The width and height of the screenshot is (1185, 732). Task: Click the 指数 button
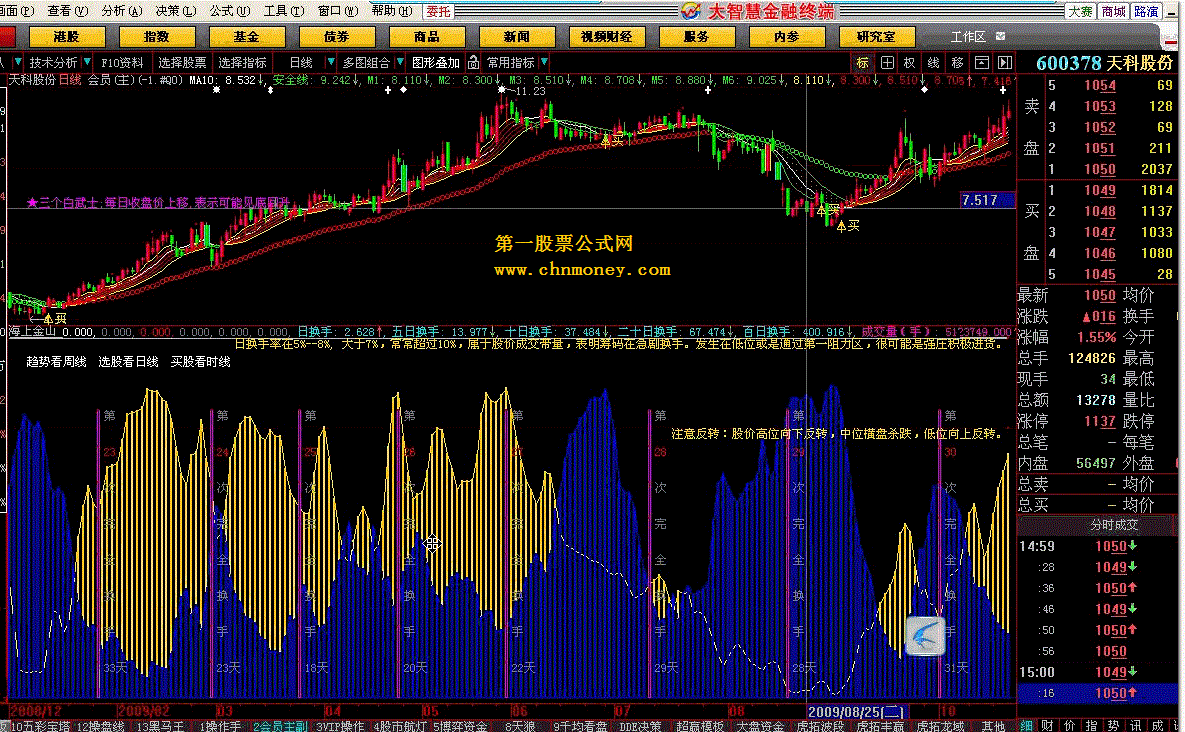(156, 36)
